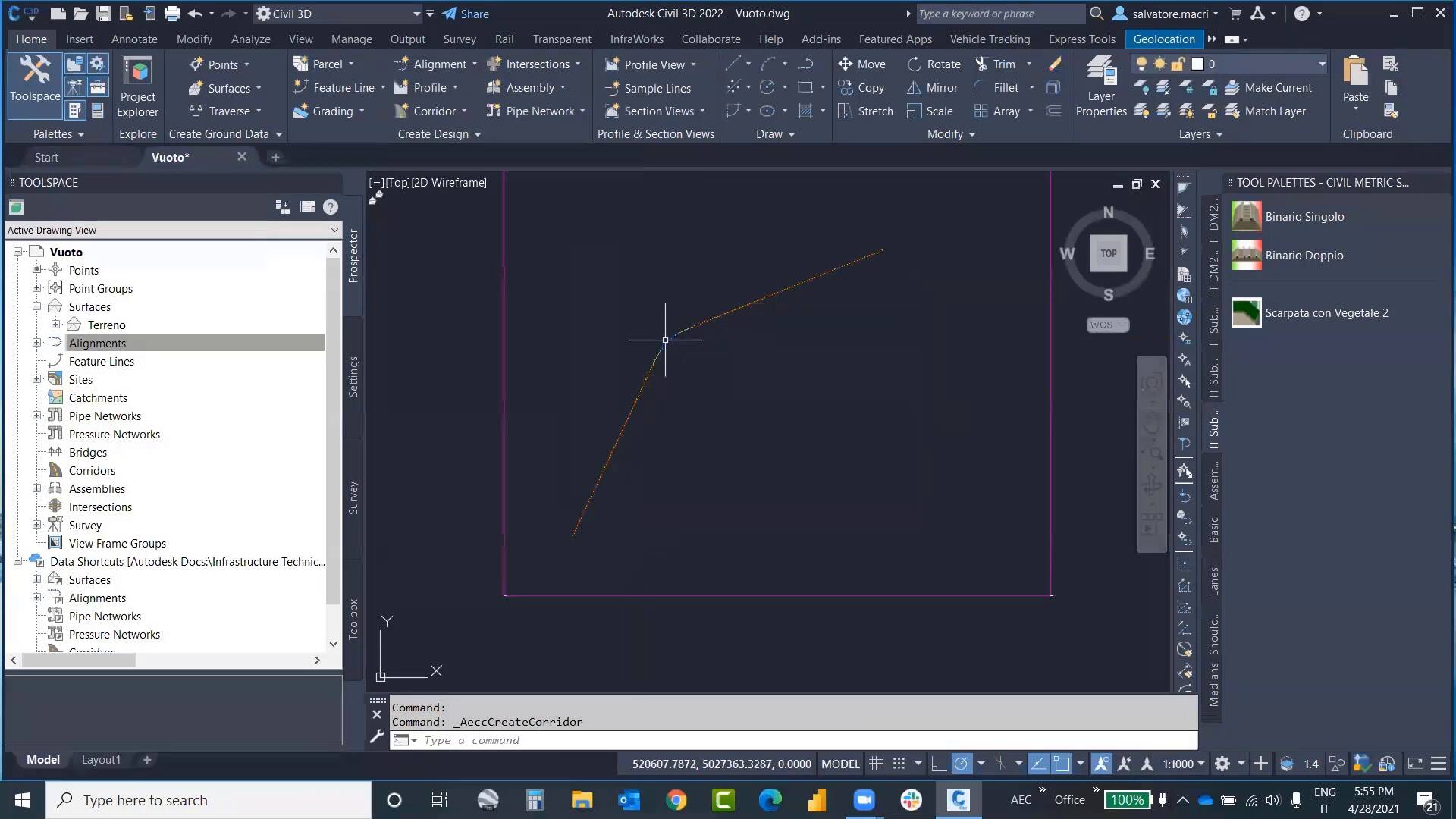
Task: Expand the Draw panel flyout
Action: [x=776, y=134]
